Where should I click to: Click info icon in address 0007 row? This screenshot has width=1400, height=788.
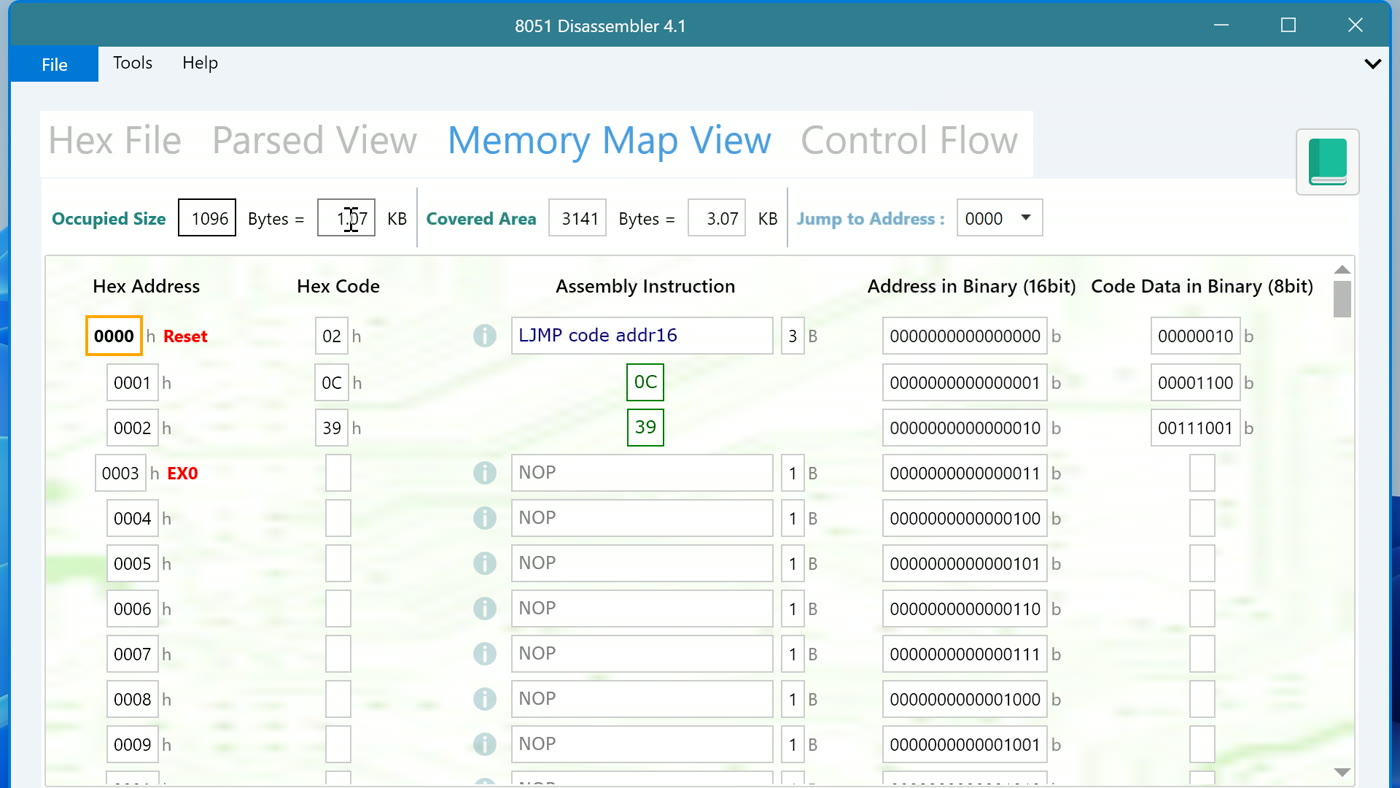coord(485,654)
